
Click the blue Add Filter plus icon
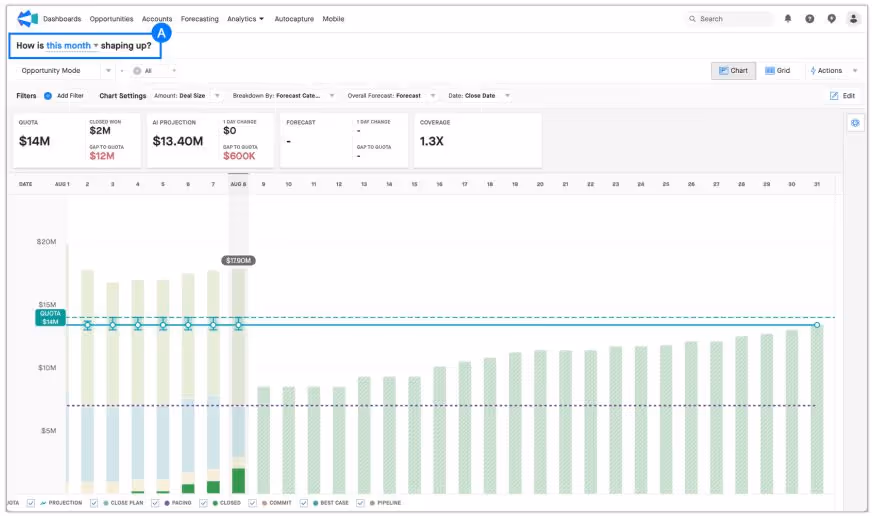[48, 96]
